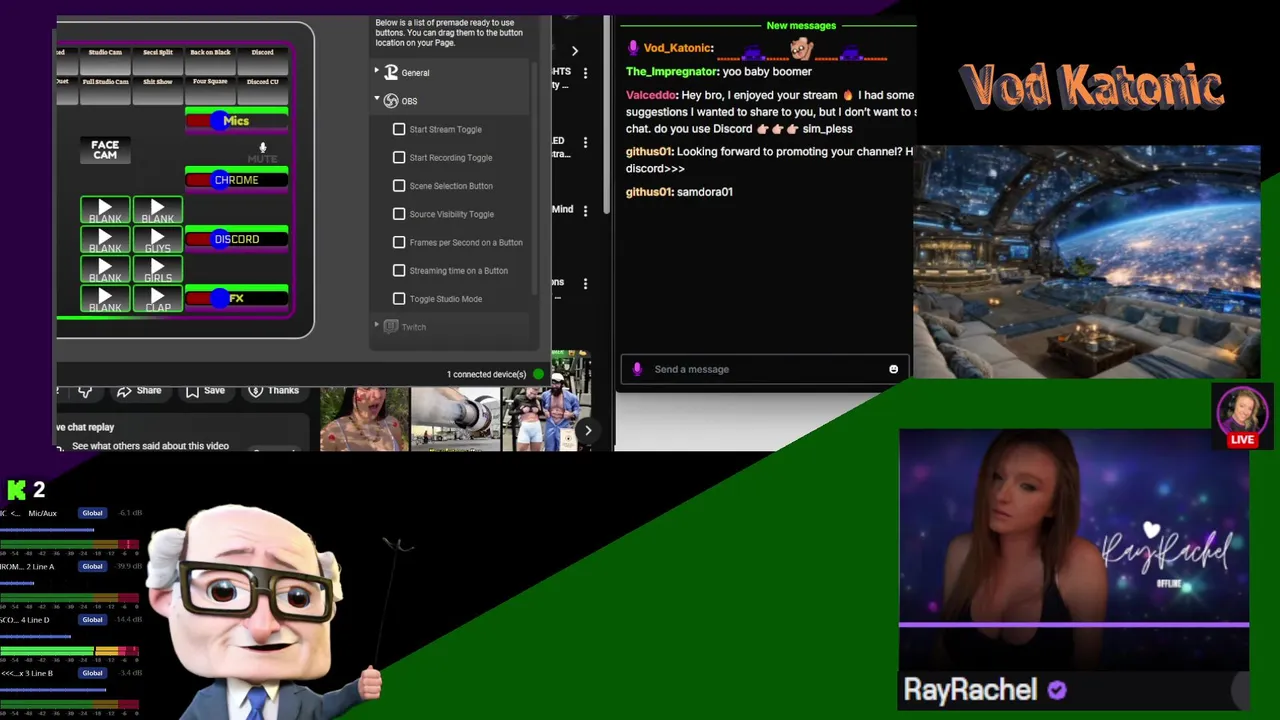The image size is (1280, 720).
Task: Click the General category logo icon
Action: [391, 72]
